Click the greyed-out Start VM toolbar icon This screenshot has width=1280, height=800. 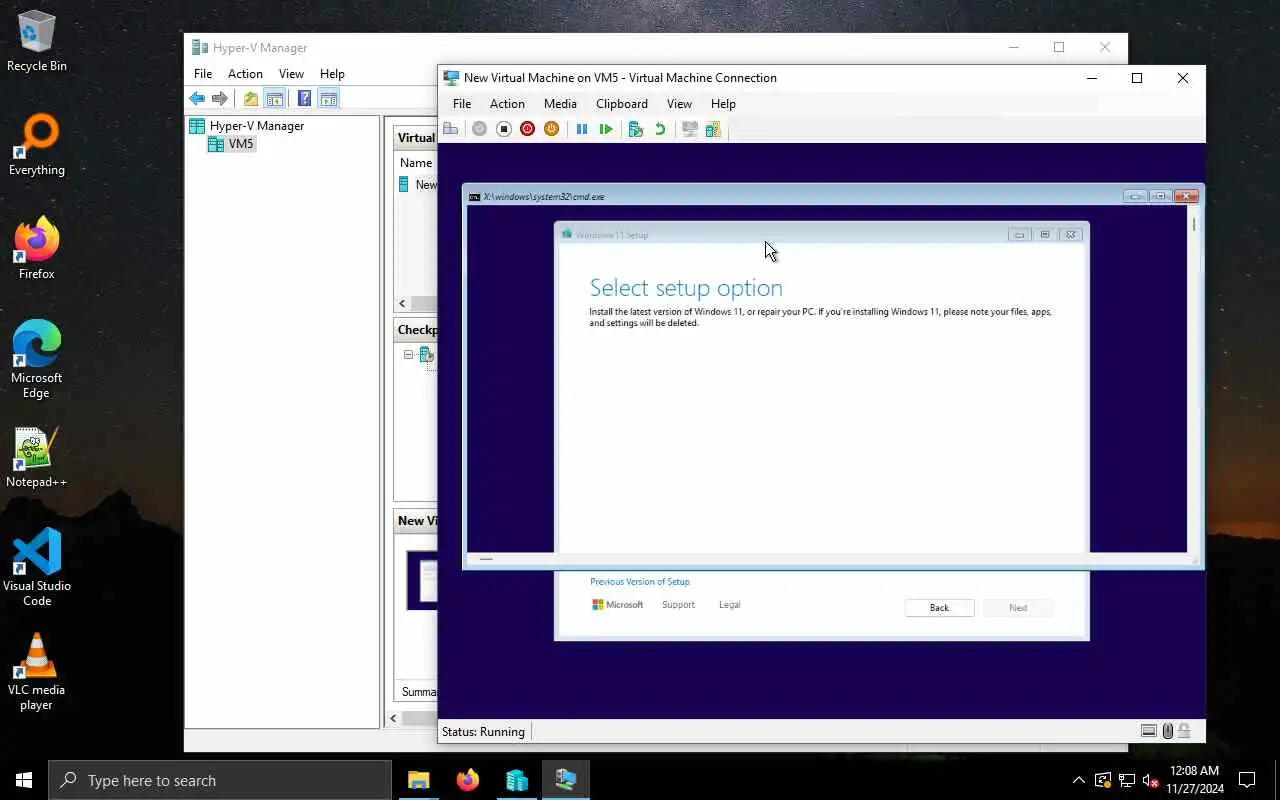(479, 129)
